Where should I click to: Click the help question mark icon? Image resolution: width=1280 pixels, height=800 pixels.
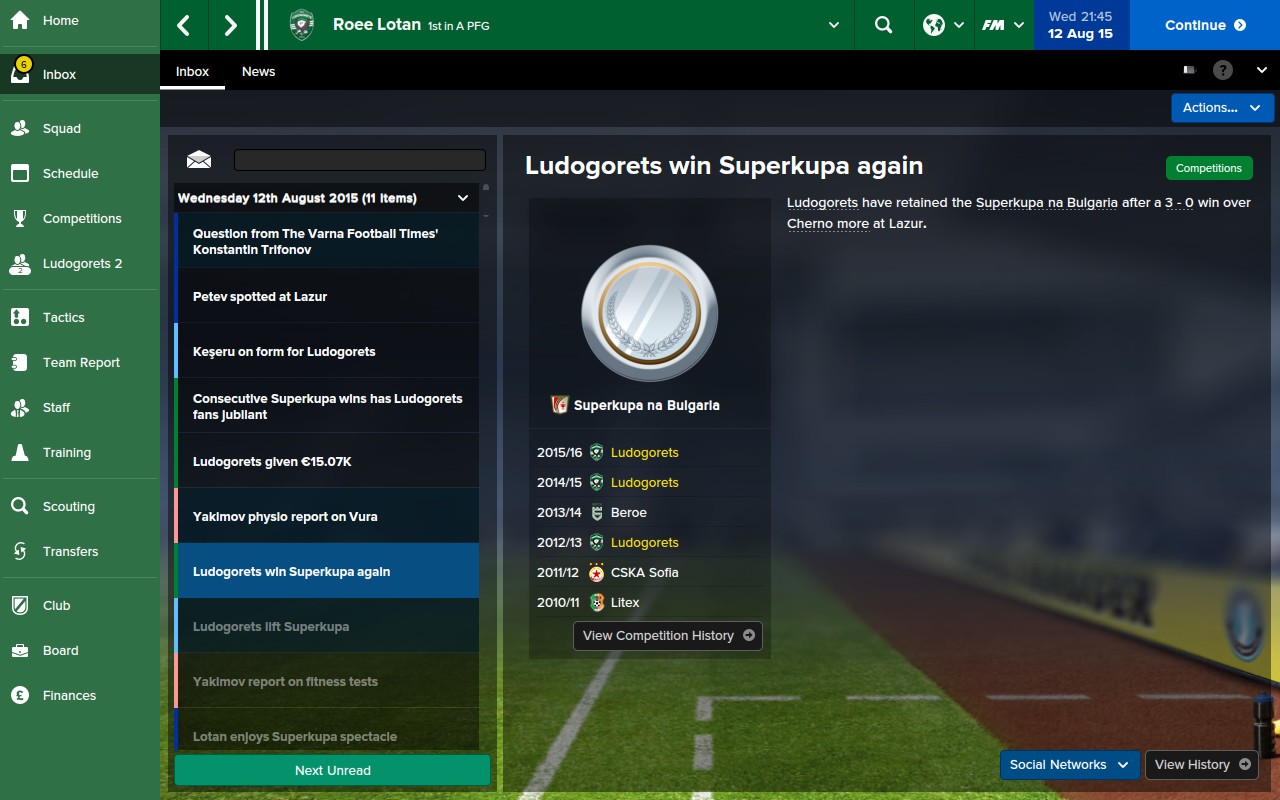click(1223, 70)
